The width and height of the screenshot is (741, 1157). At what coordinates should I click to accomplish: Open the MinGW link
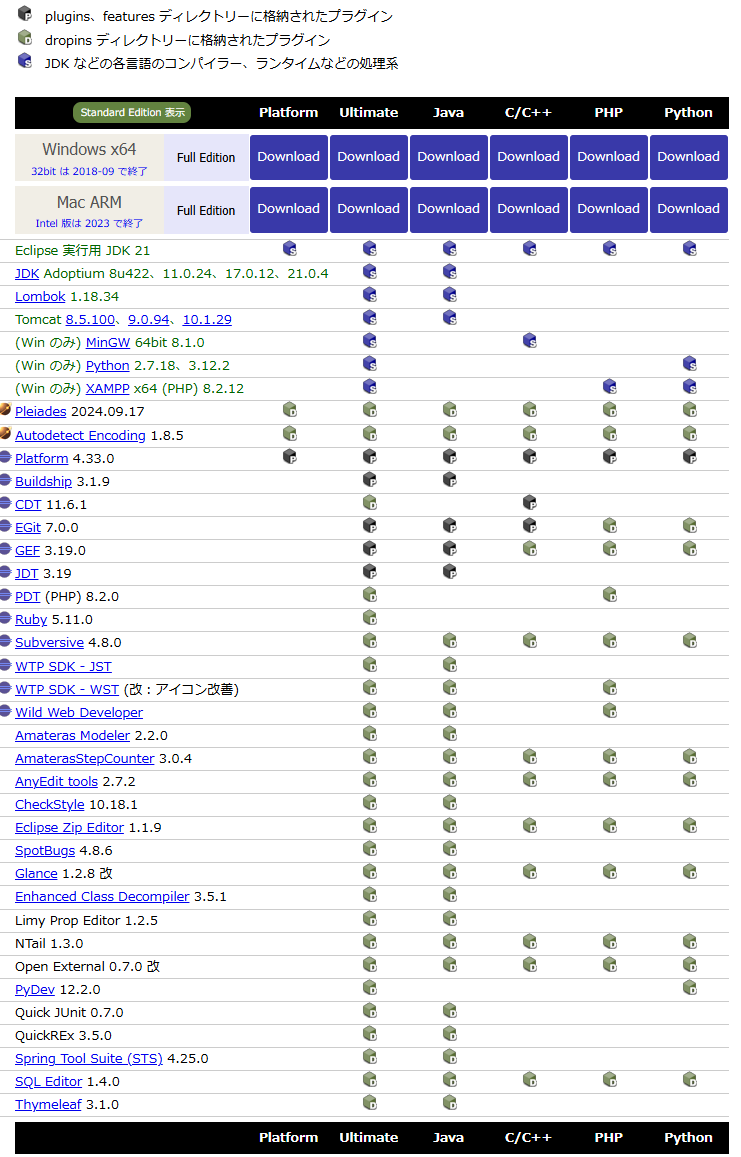(x=108, y=342)
